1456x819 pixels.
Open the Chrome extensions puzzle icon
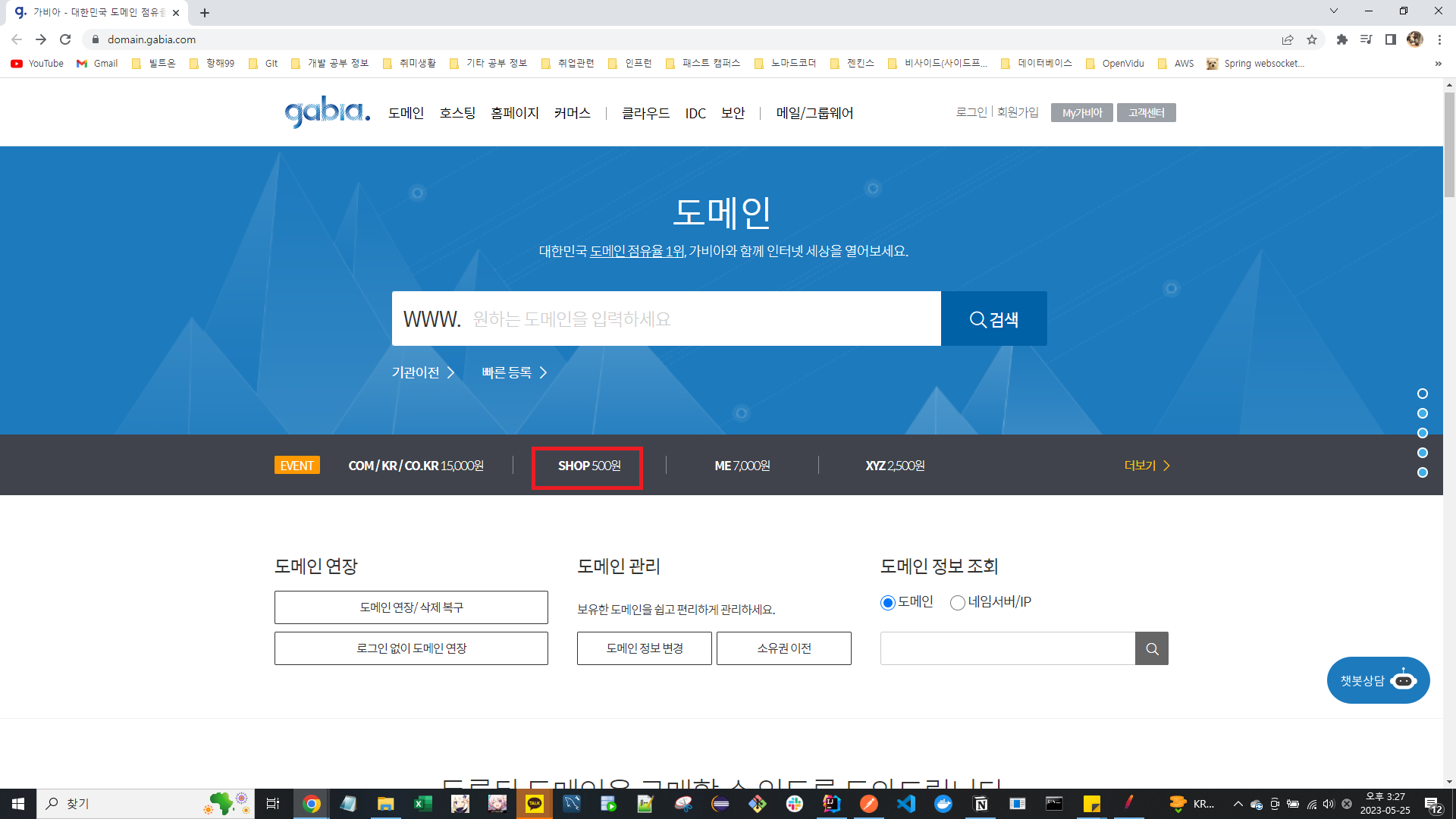point(1341,39)
